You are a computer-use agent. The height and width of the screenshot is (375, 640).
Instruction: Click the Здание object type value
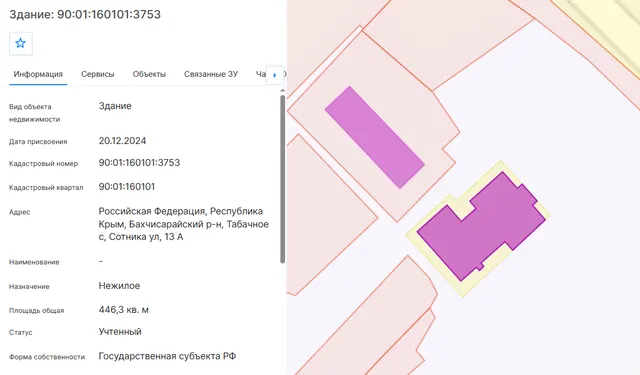[115, 106]
